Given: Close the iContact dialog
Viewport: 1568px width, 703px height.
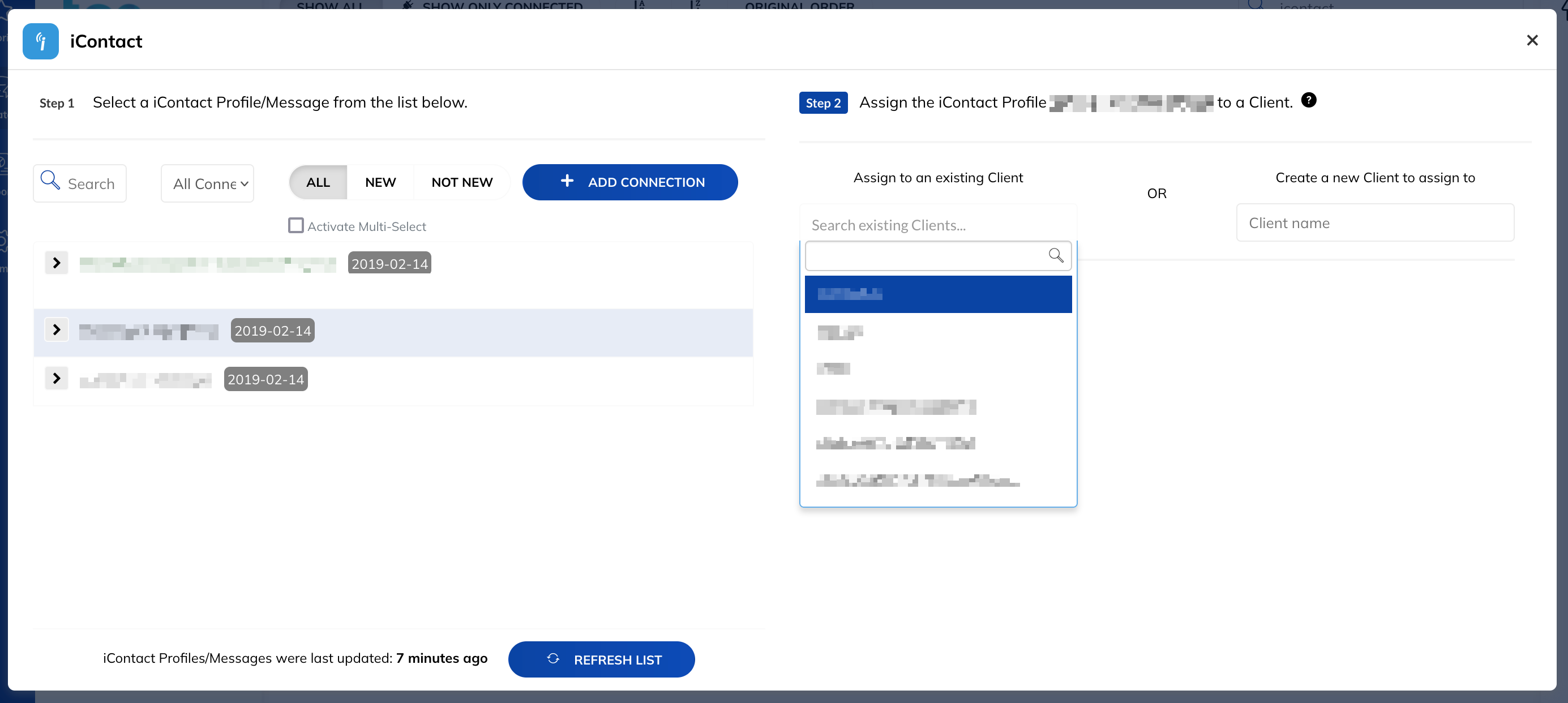Looking at the screenshot, I should point(1532,41).
